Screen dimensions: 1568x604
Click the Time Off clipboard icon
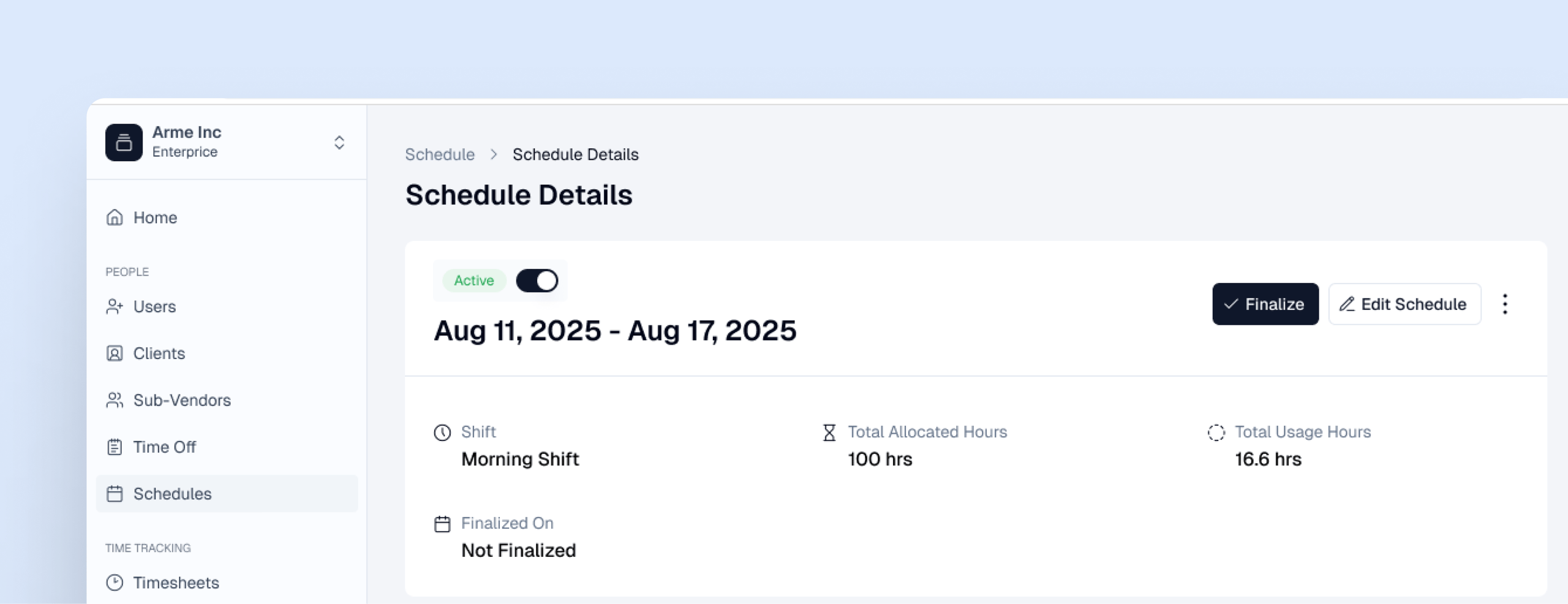pyautogui.click(x=115, y=447)
